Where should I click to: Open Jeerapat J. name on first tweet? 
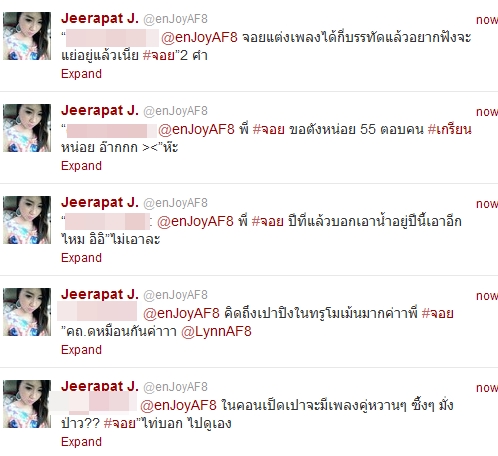point(100,18)
